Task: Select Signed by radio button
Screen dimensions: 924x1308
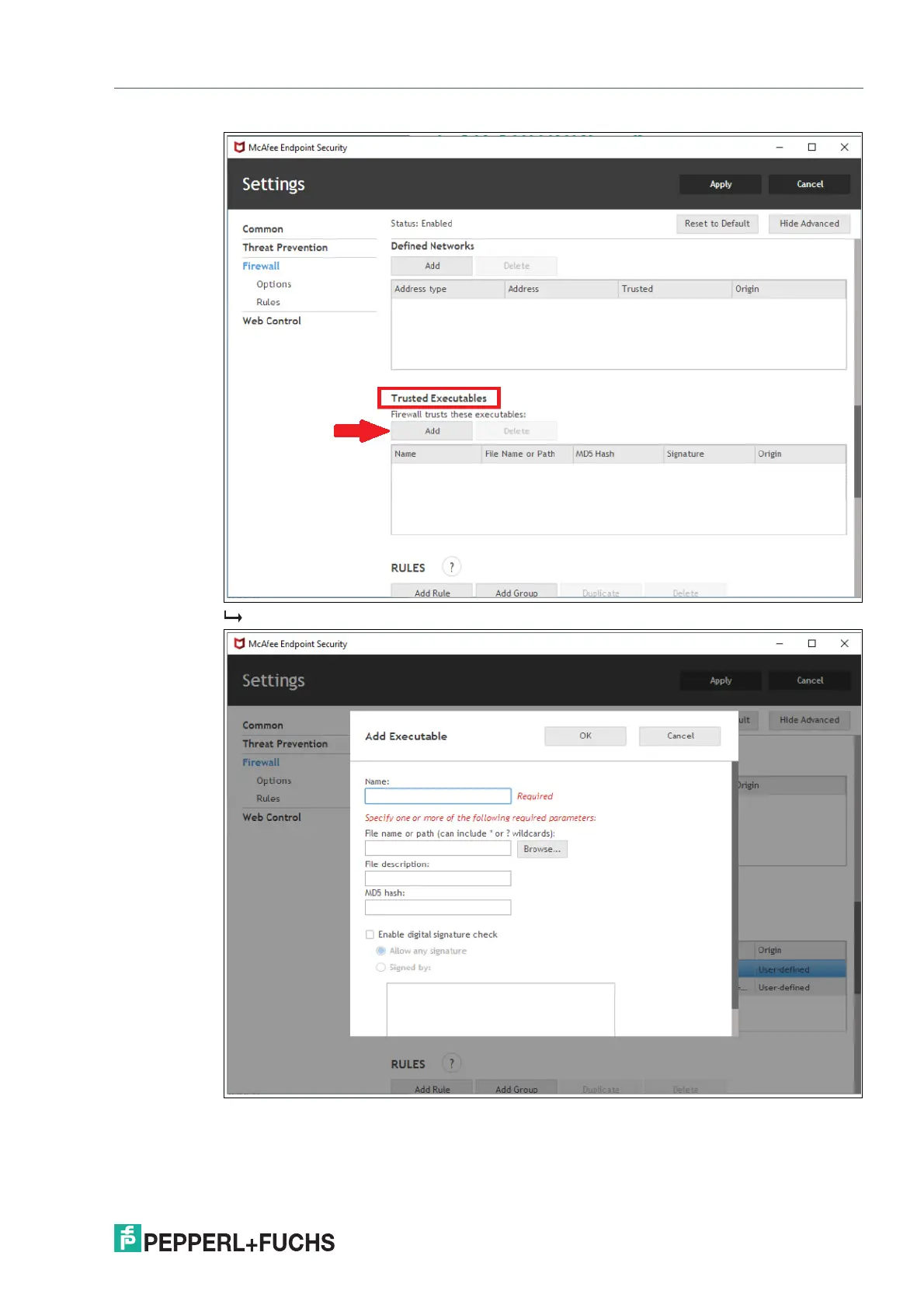Action: tap(380, 968)
